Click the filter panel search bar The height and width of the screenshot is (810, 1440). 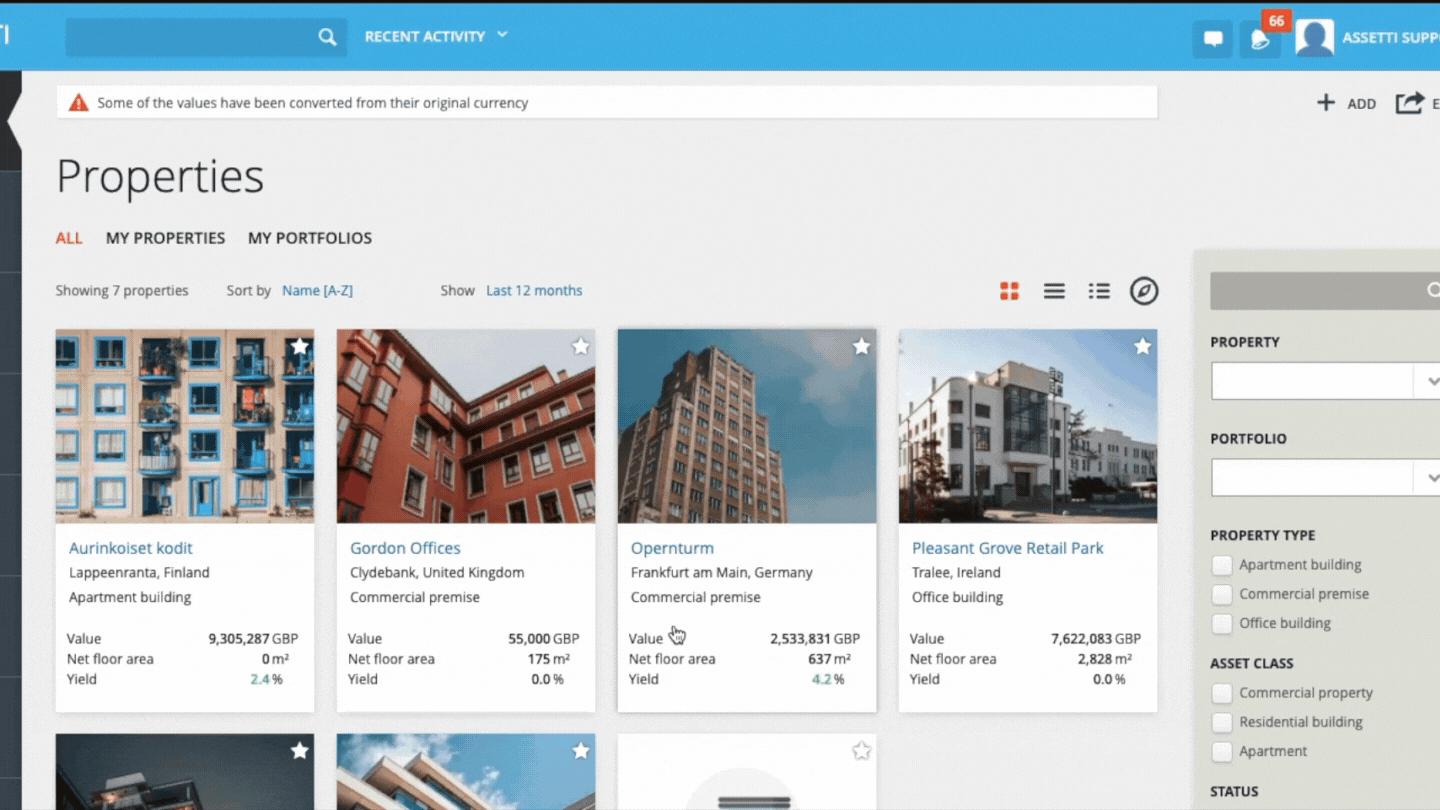point(1325,291)
